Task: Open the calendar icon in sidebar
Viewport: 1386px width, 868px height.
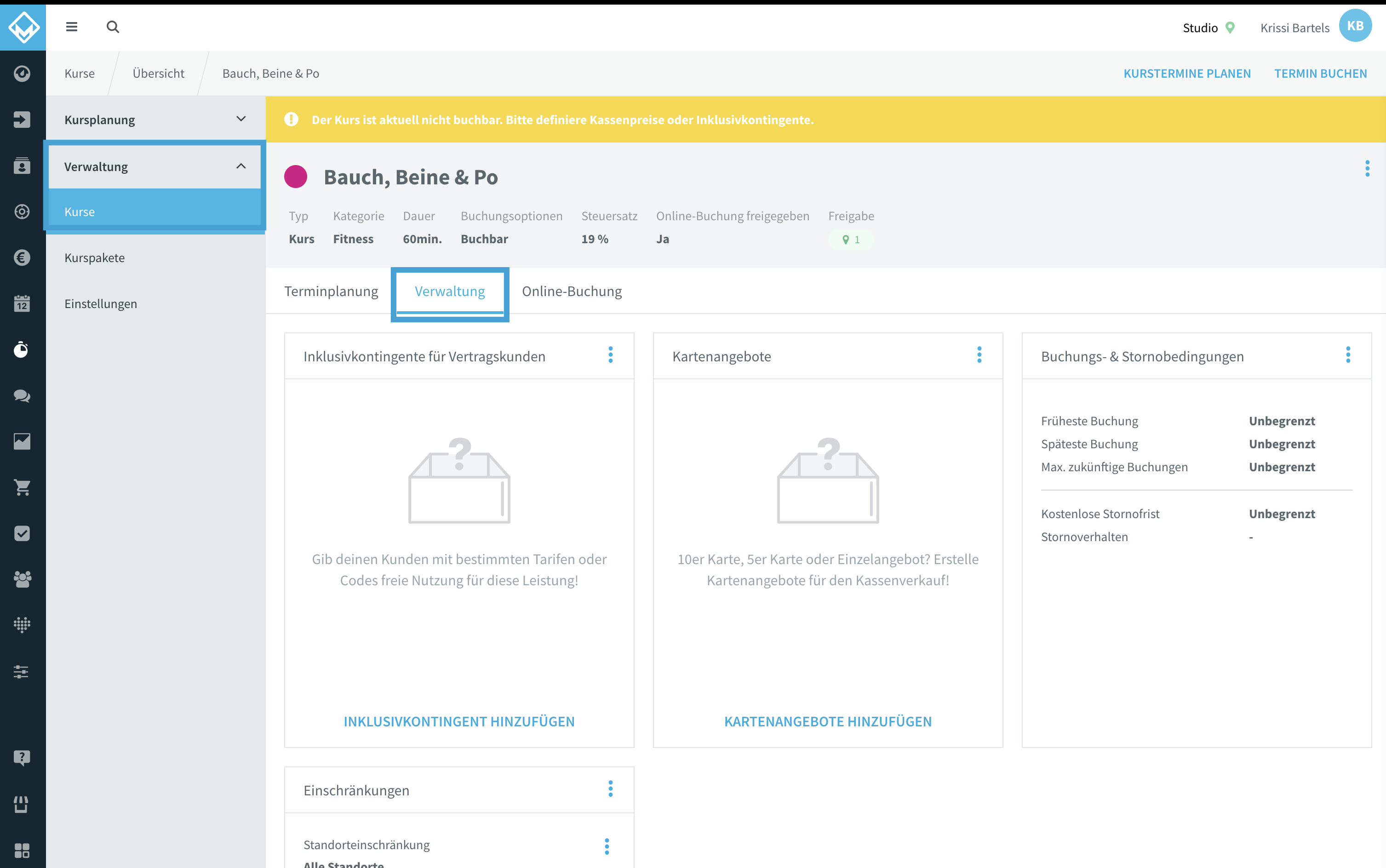Action: (x=22, y=303)
